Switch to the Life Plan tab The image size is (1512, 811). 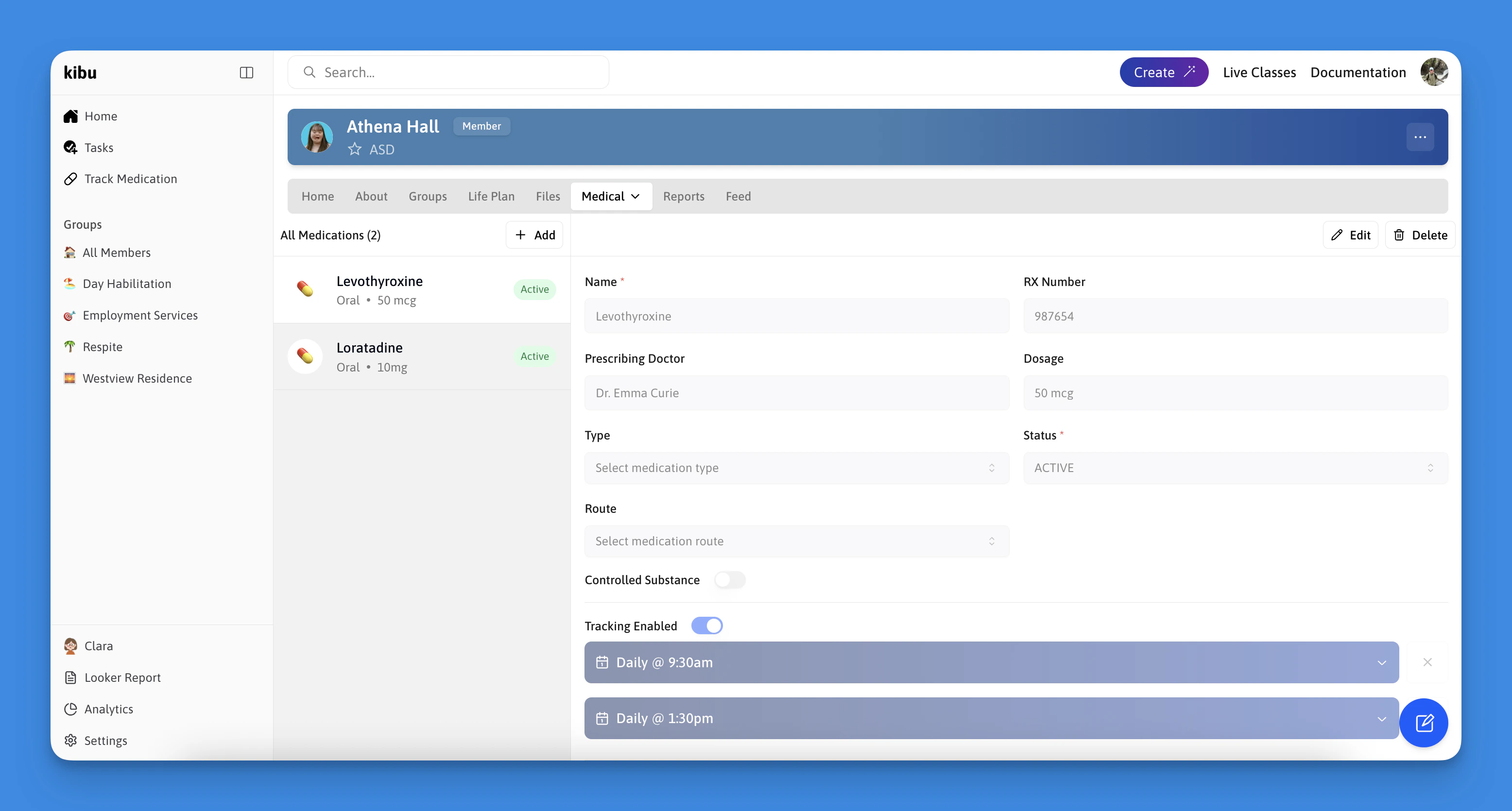[491, 197]
